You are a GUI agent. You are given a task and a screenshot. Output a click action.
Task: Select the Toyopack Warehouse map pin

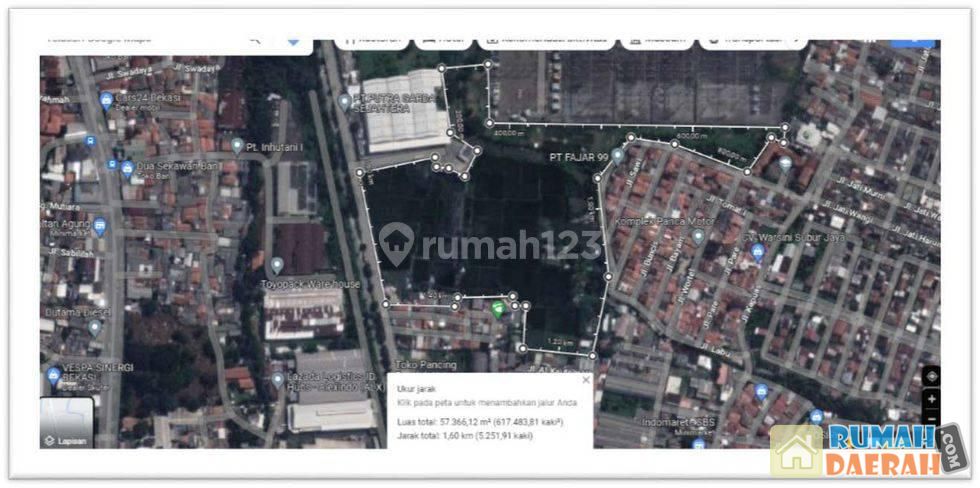click(x=277, y=265)
